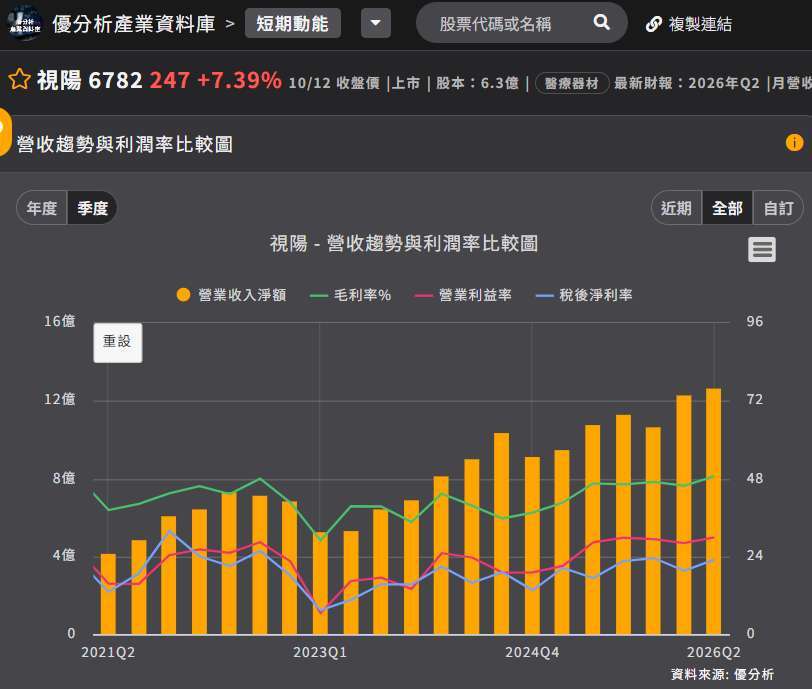Click the yellow help tab at left edge
Image resolution: width=812 pixels, height=689 pixels.
(4, 131)
